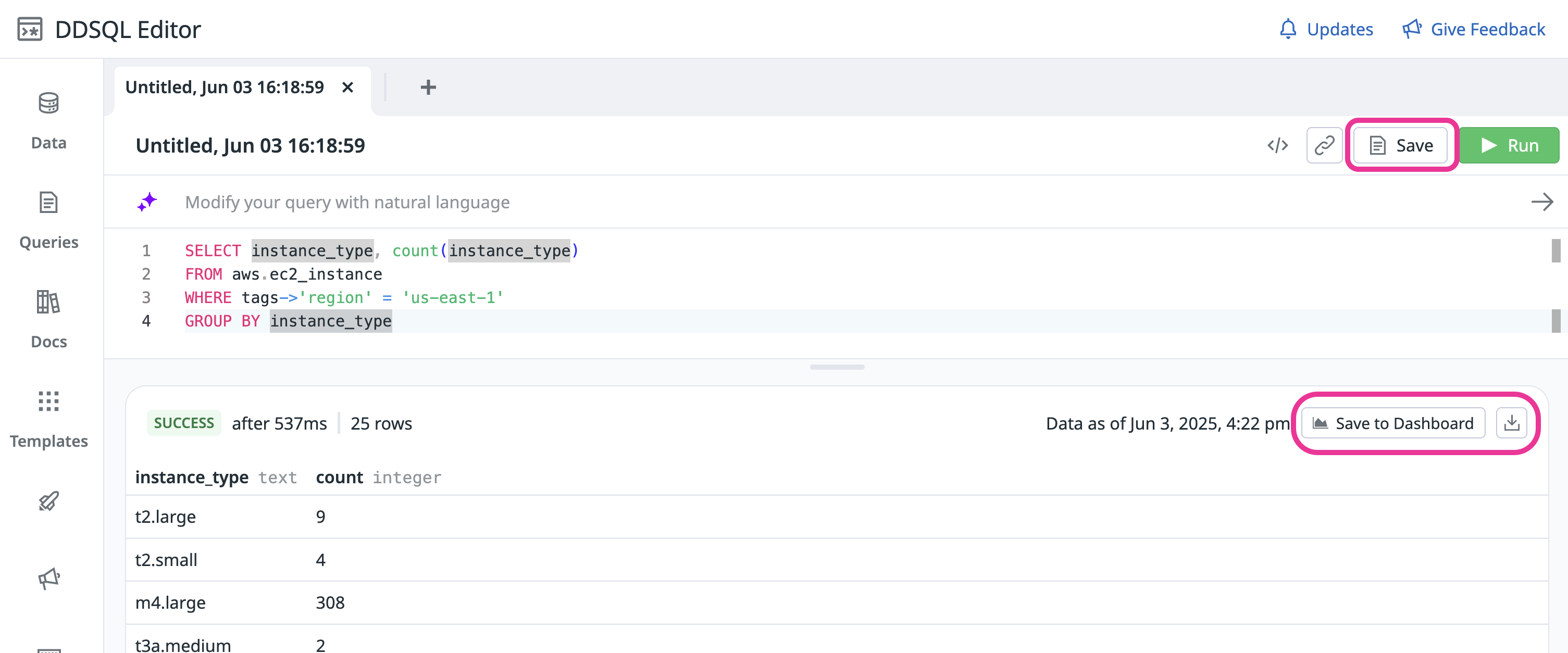The image size is (1568, 653).
Task: Click the FROM aws.ec2_instance line
Action: click(284, 274)
